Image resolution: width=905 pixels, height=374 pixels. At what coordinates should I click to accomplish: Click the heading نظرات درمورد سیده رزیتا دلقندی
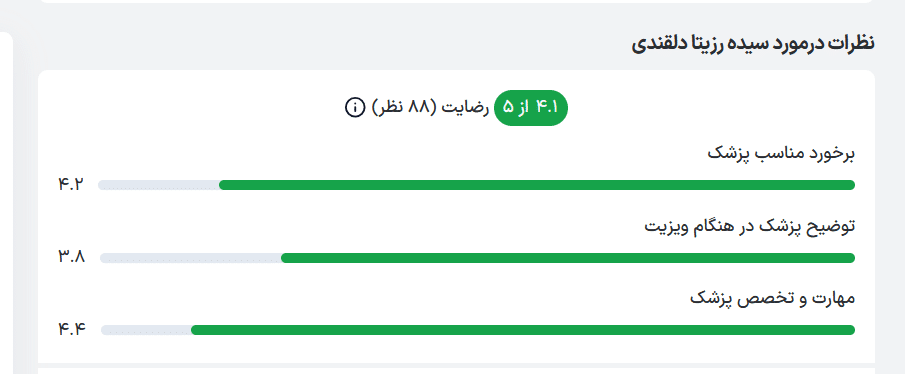(753, 44)
